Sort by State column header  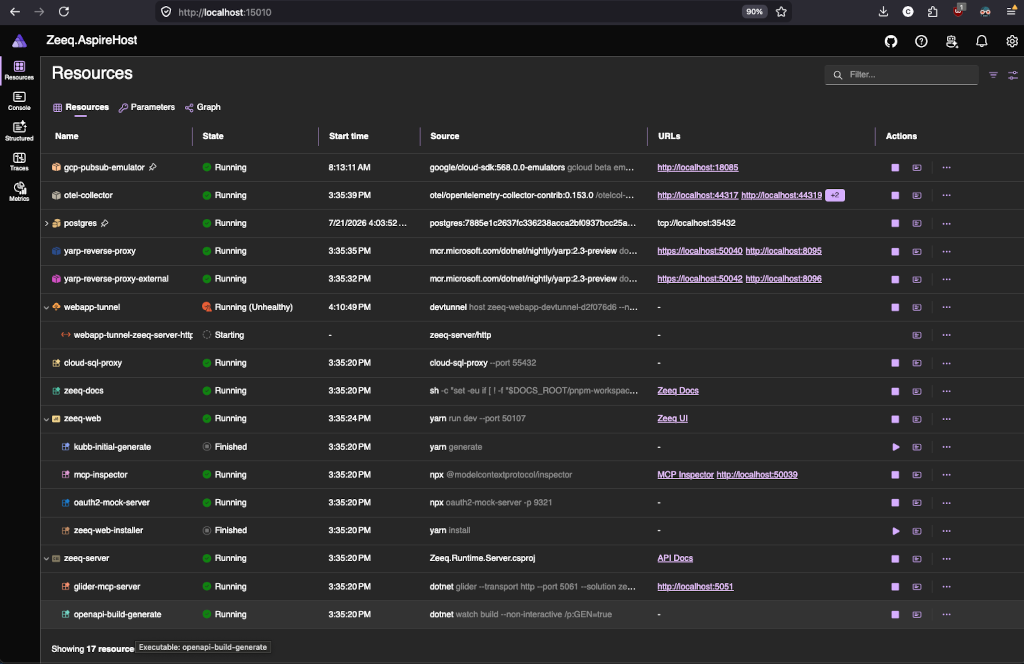pos(213,136)
